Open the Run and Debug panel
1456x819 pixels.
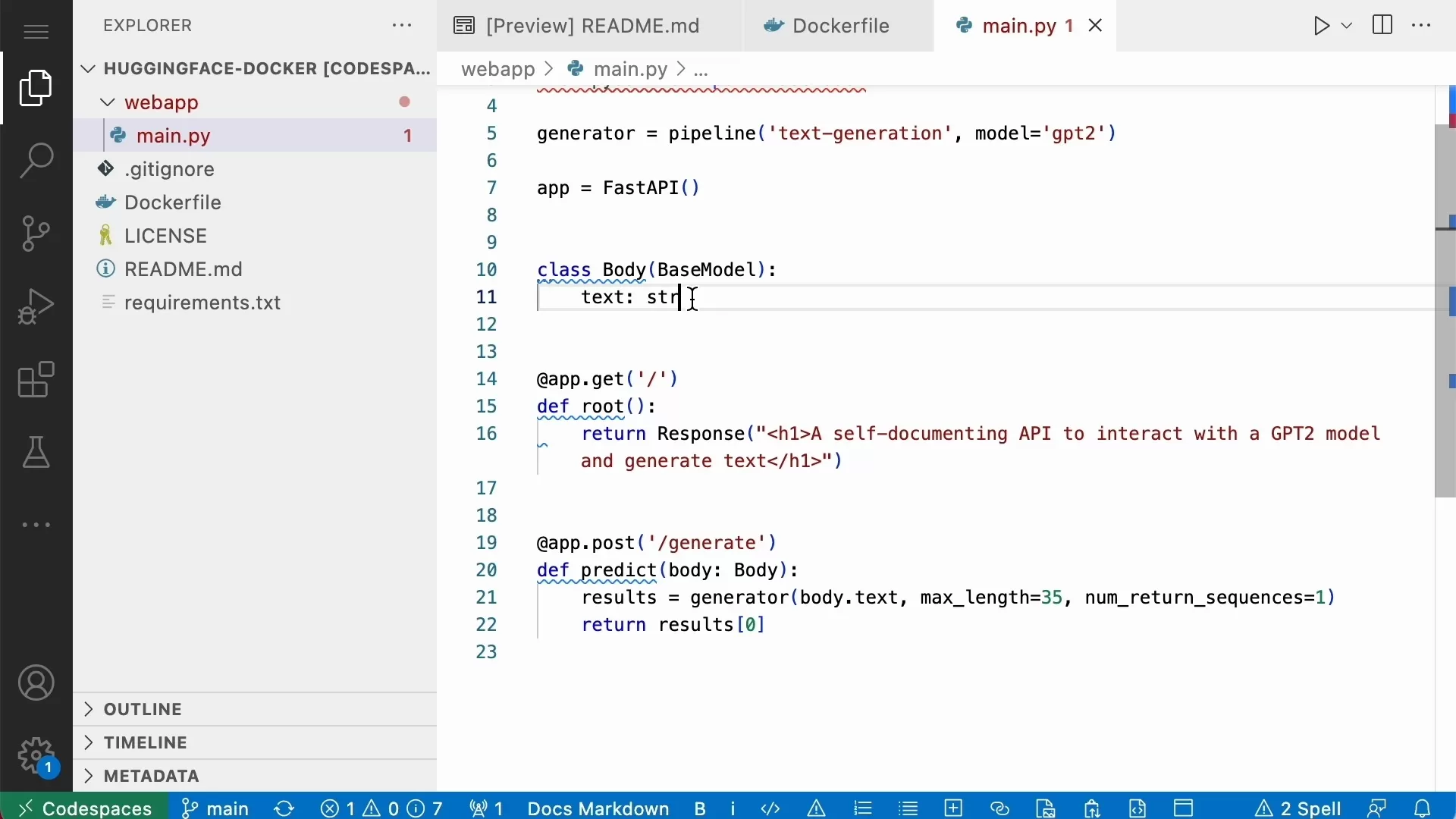[36, 306]
